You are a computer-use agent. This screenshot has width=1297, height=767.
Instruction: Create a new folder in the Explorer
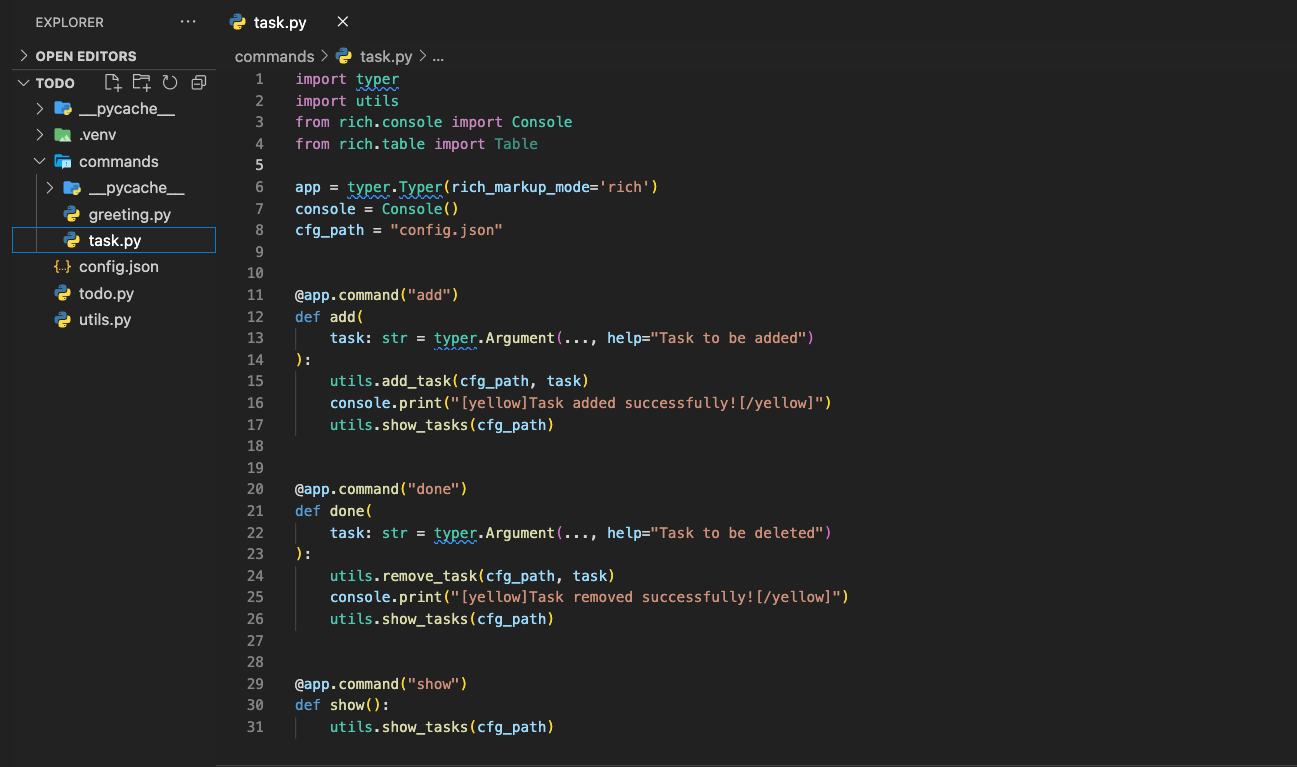(143, 82)
